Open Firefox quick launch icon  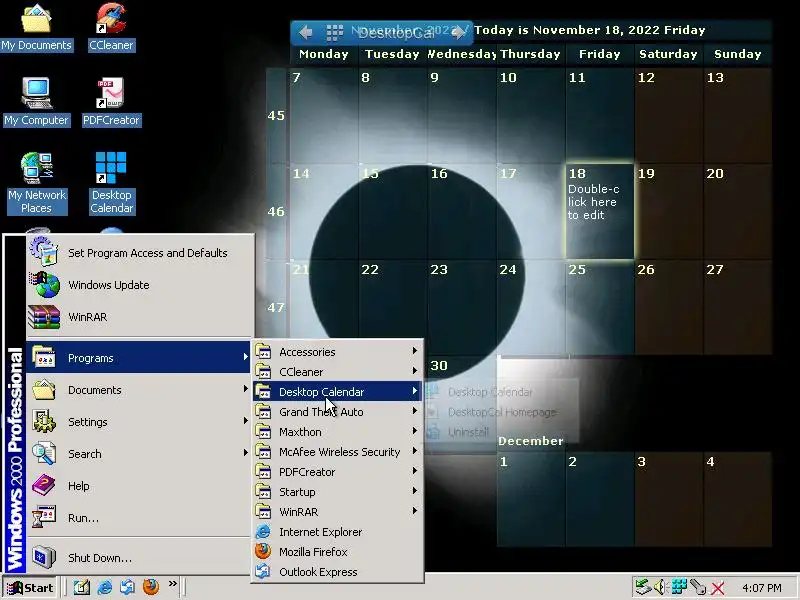coord(151,587)
